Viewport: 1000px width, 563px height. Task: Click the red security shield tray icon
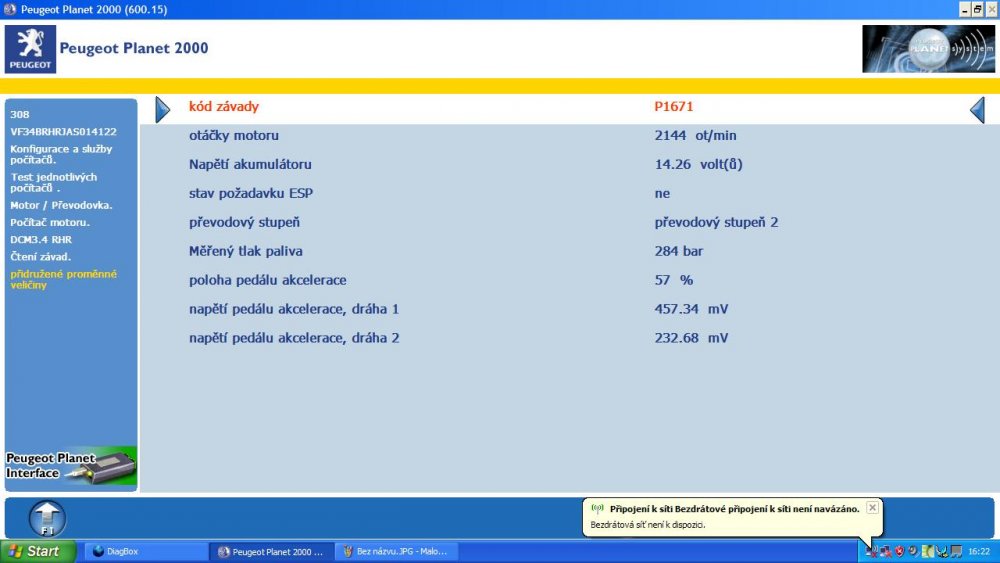point(899,552)
